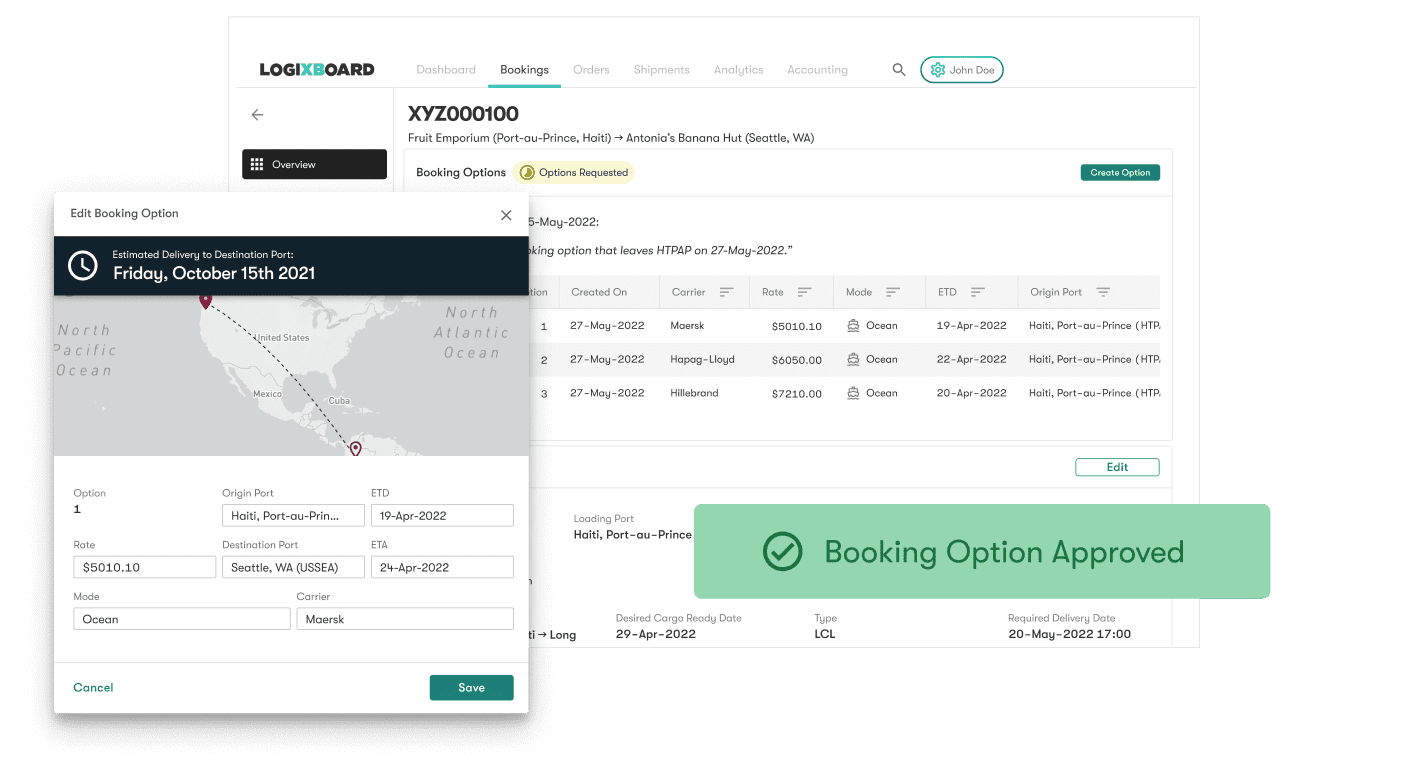The height and width of the screenshot is (761, 1421).
Task: Open the search magnifier icon
Action: click(x=898, y=69)
